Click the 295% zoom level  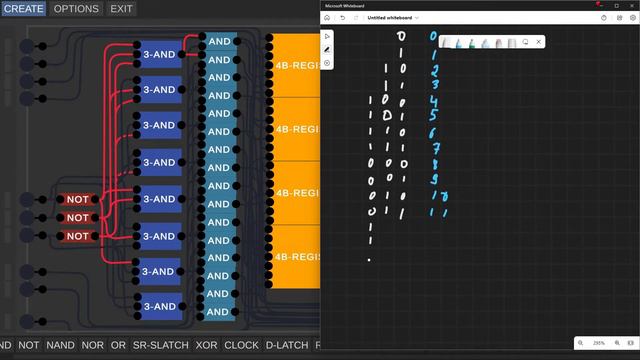pos(599,343)
